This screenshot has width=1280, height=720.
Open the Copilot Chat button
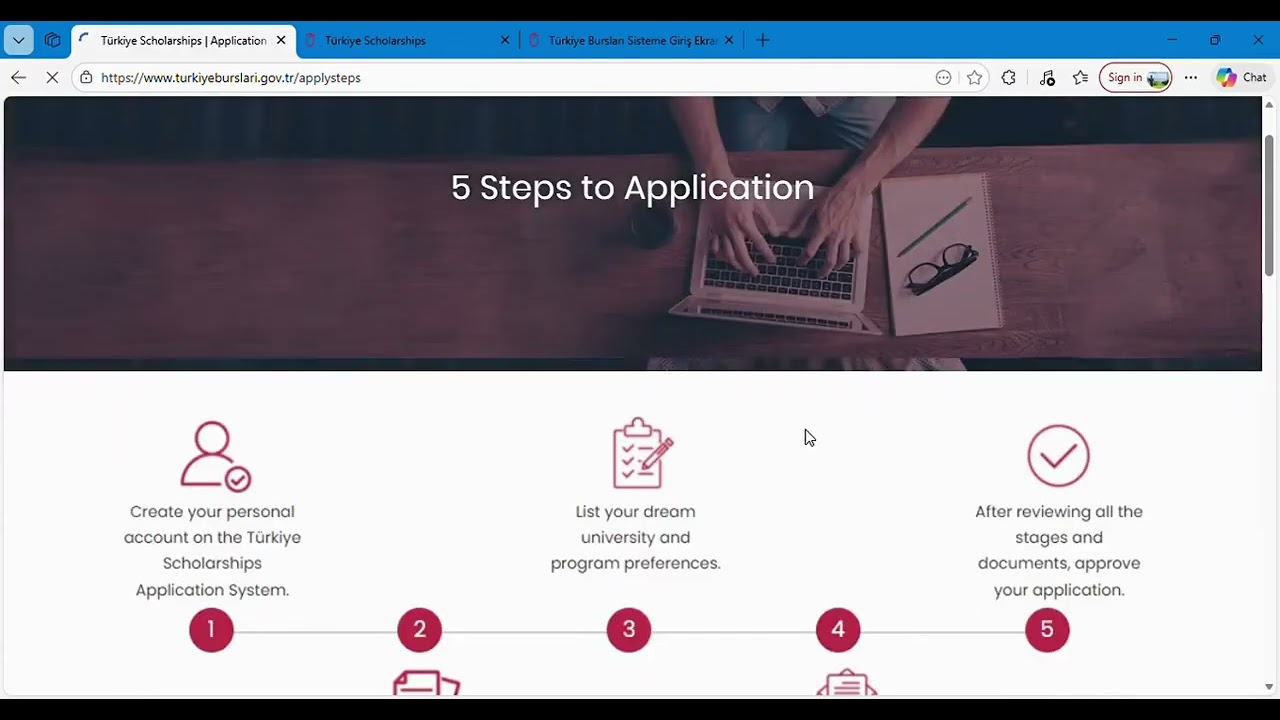pyautogui.click(x=1242, y=77)
